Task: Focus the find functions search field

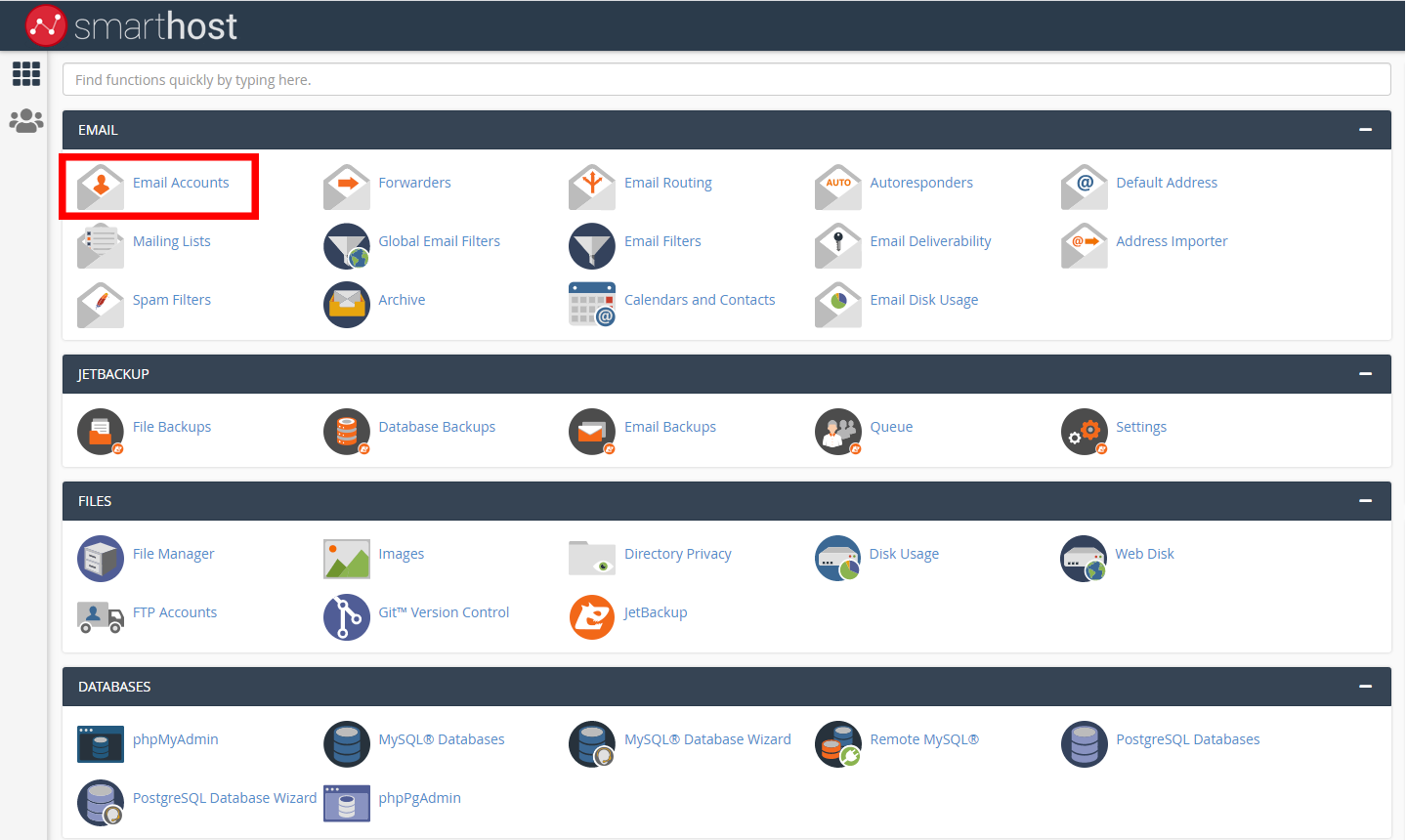Action: coord(726,80)
